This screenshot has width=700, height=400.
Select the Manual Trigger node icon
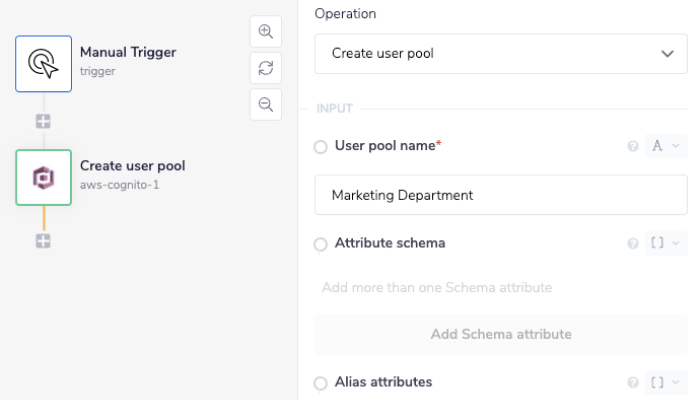43,64
